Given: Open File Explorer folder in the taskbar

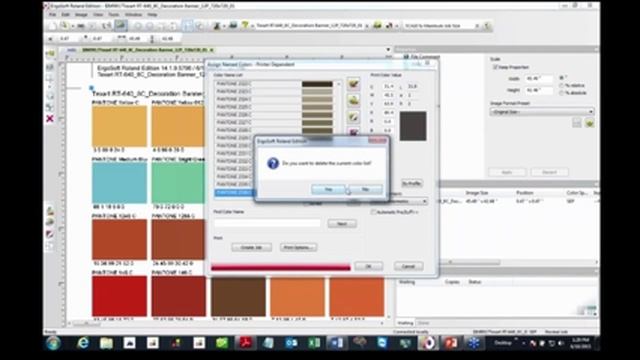Looking at the screenshot, I should (107, 343).
